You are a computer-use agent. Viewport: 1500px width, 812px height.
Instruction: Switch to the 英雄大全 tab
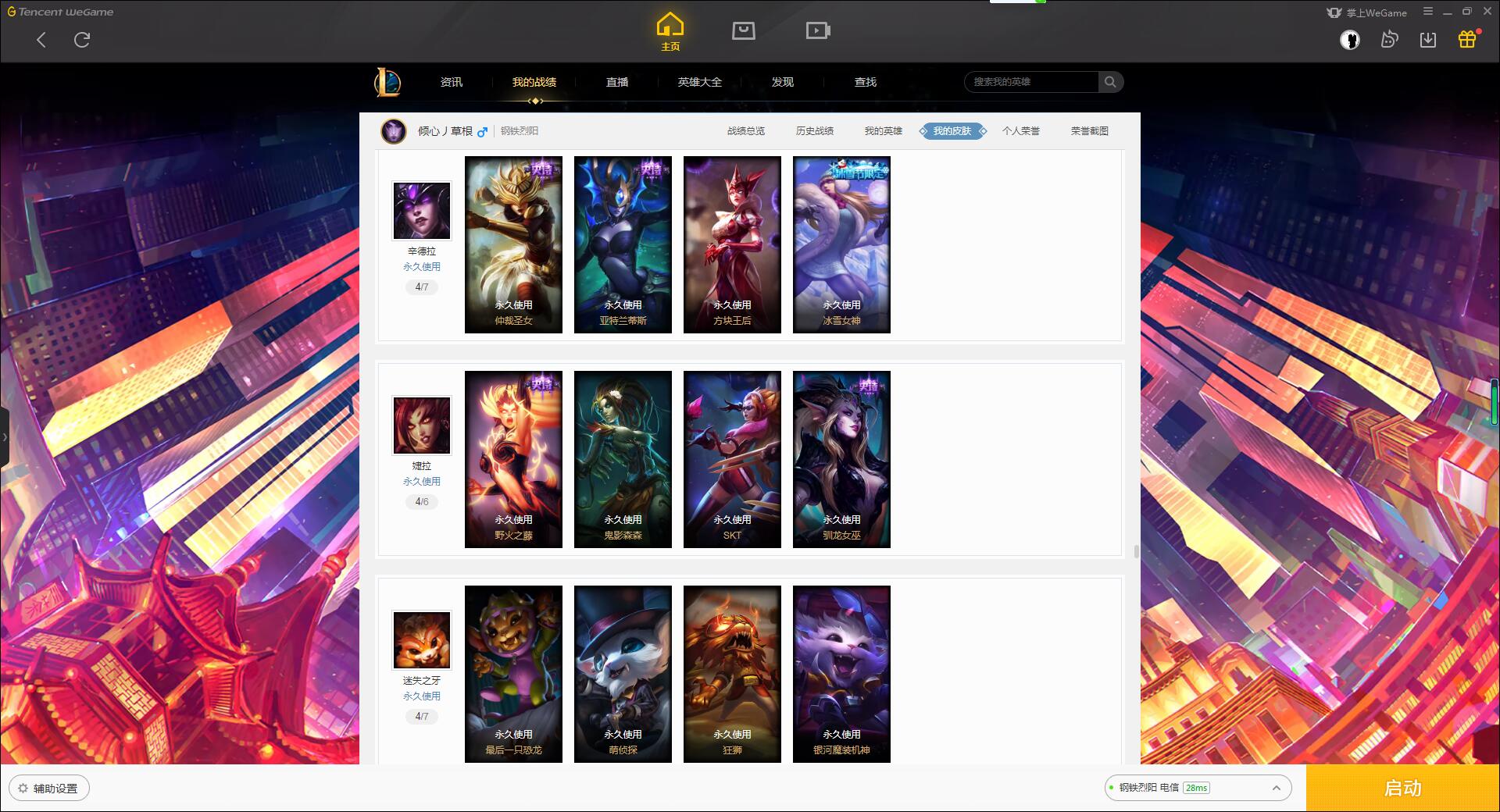(699, 82)
